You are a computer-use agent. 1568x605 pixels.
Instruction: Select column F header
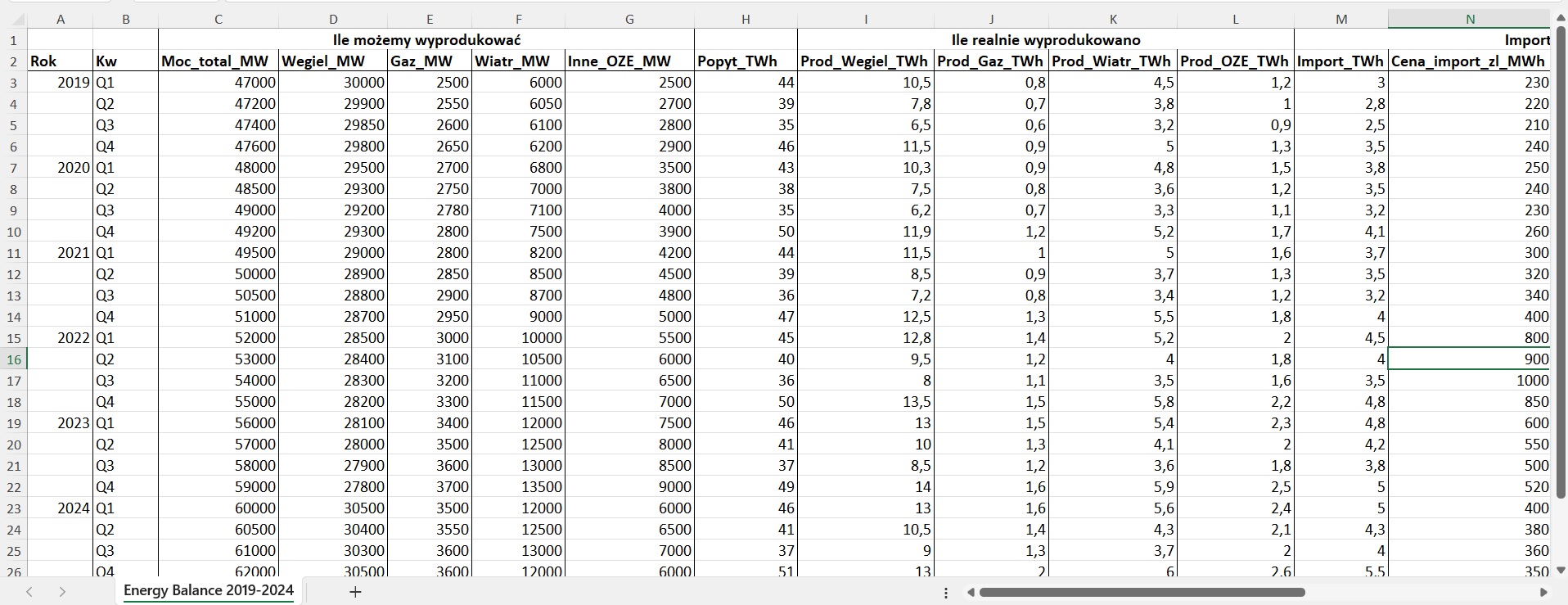click(x=519, y=19)
